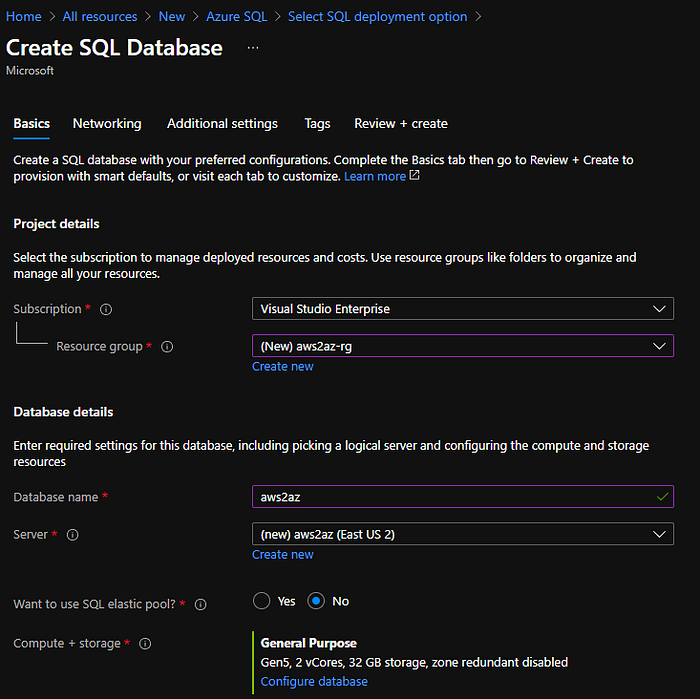Click the Database name field label
The height and width of the screenshot is (699, 700).
point(56,497)
